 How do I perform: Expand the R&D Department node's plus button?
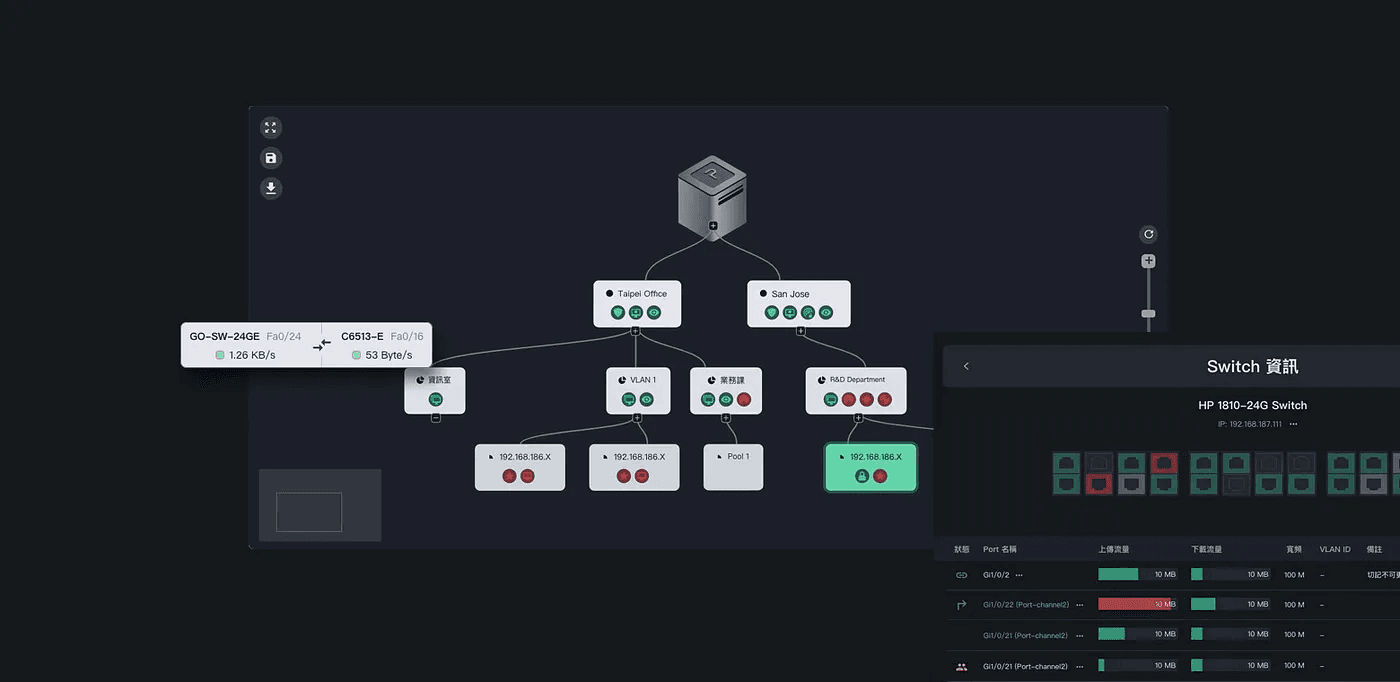click(857, 417)
